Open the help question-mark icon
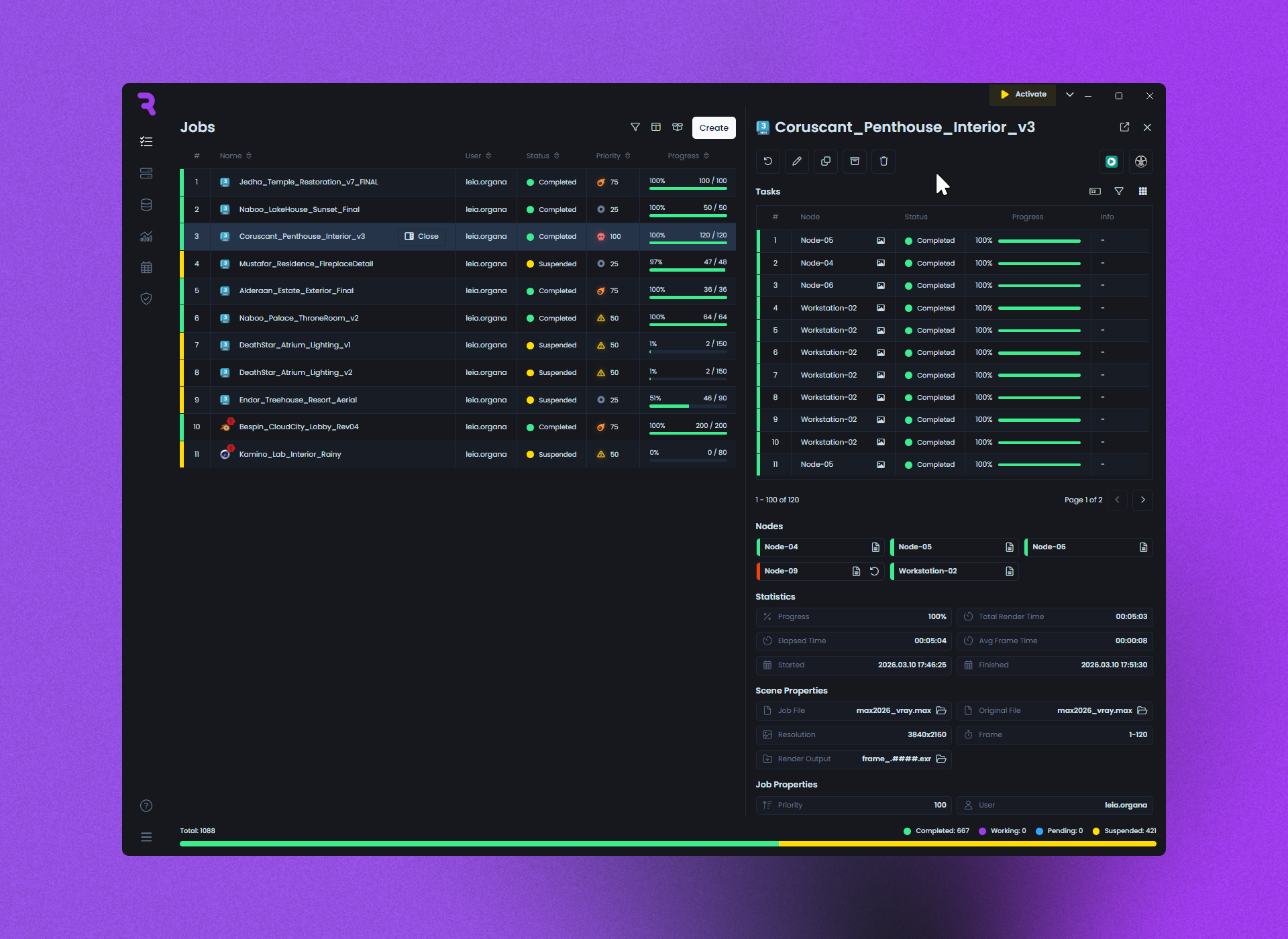Viewport: 1288px width, 939px height. point(146,806)
